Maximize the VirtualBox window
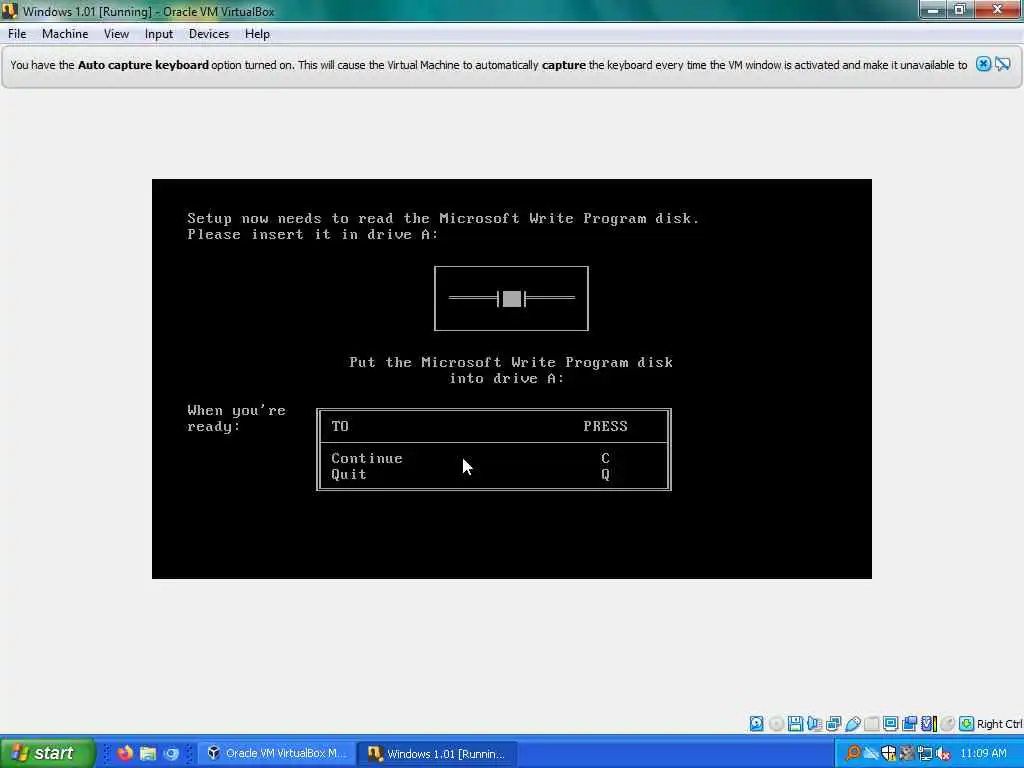Image resolution: width=1024 pixels, height=768 pixels. tap(959, 10)
